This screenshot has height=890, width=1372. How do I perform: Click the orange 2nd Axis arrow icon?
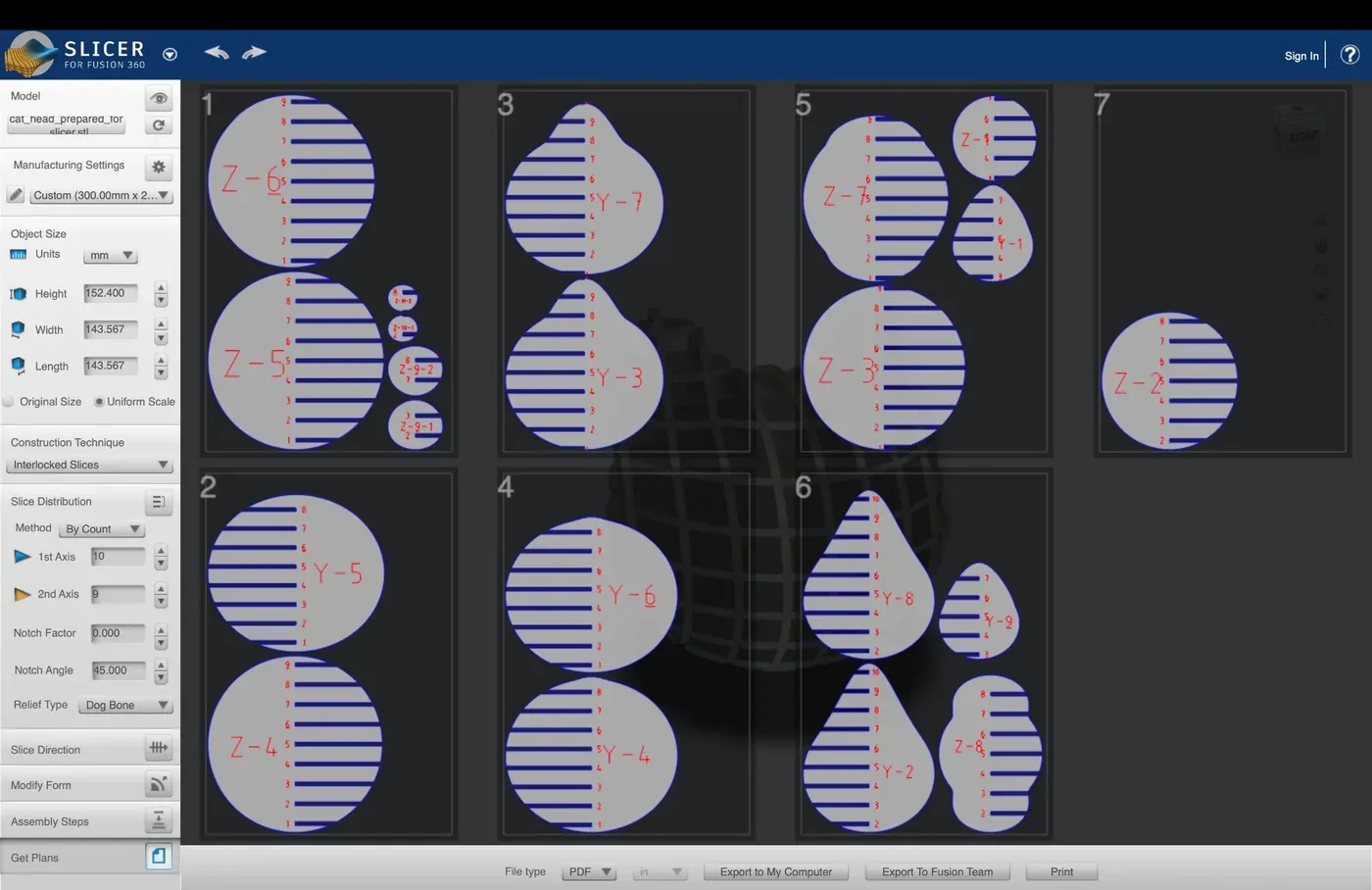click(x=22, y=594)
